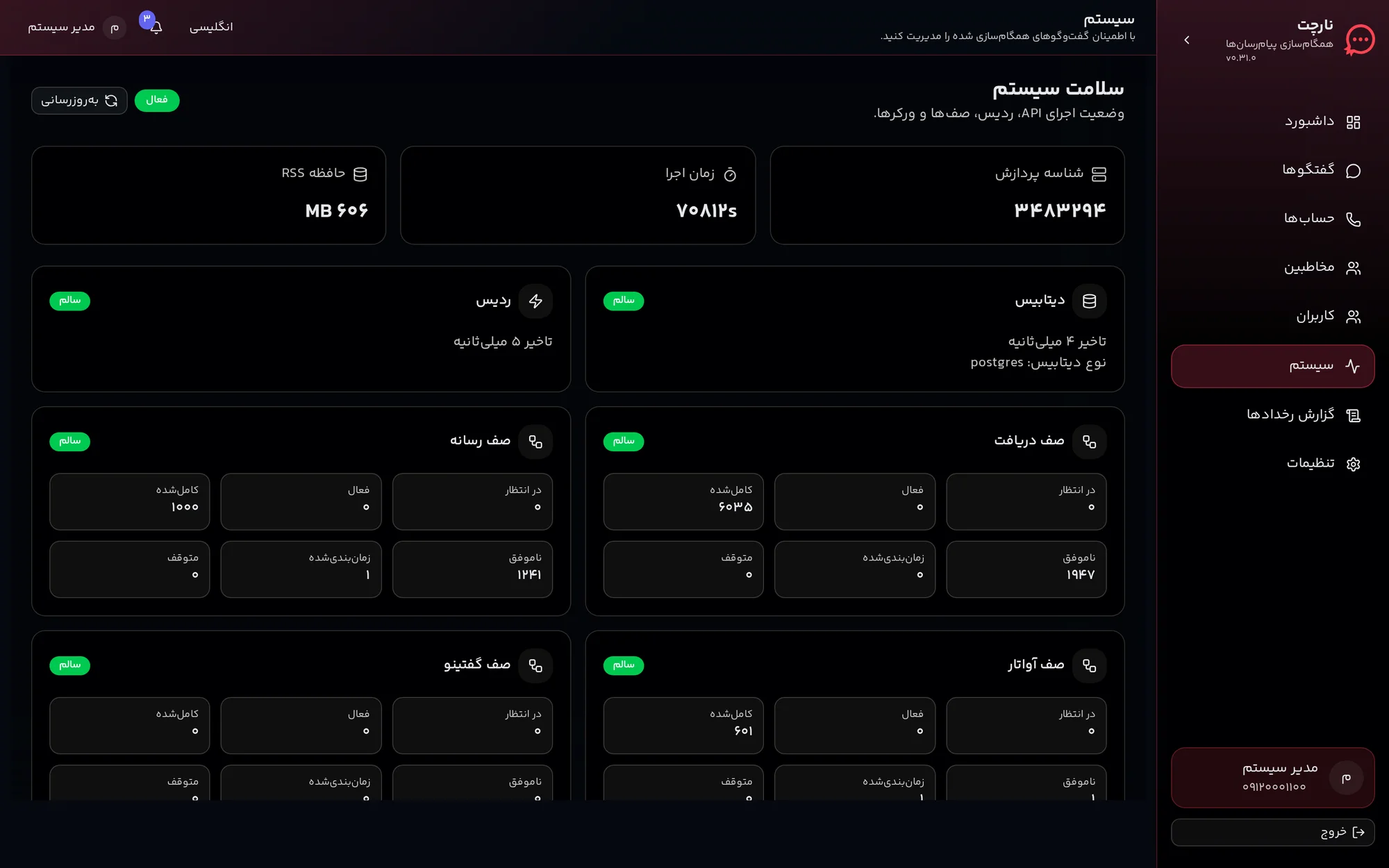The image size is (1389, 868).
Task: Click the سالم badge on صف دریافت card
Action: [624, 441]
